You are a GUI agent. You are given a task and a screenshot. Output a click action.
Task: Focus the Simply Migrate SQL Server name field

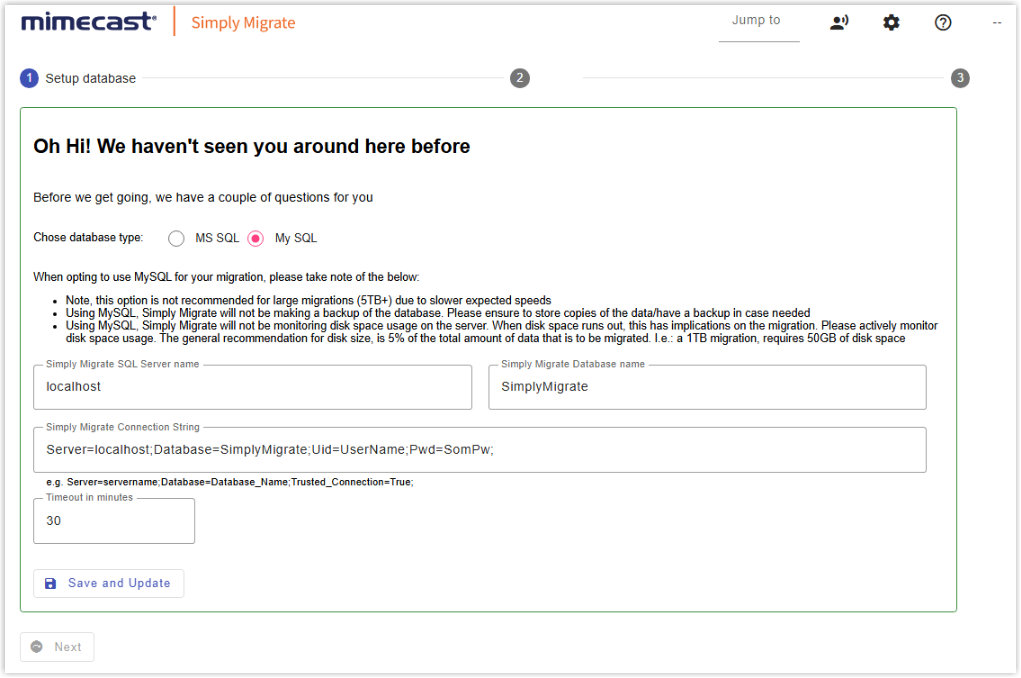tap(253, 387)
